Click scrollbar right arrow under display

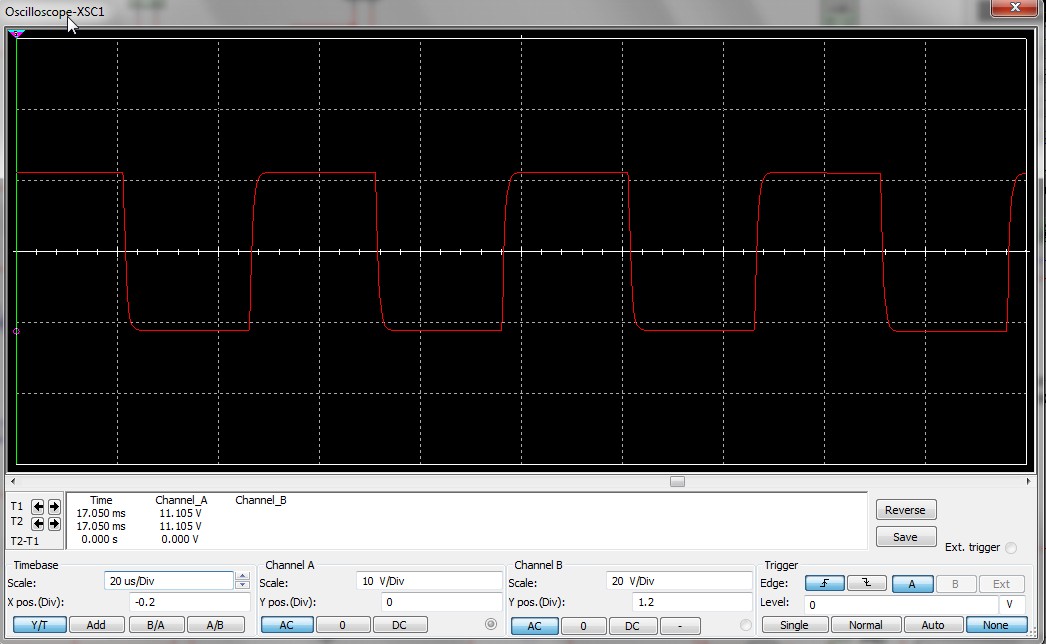tap(1029, 481)
